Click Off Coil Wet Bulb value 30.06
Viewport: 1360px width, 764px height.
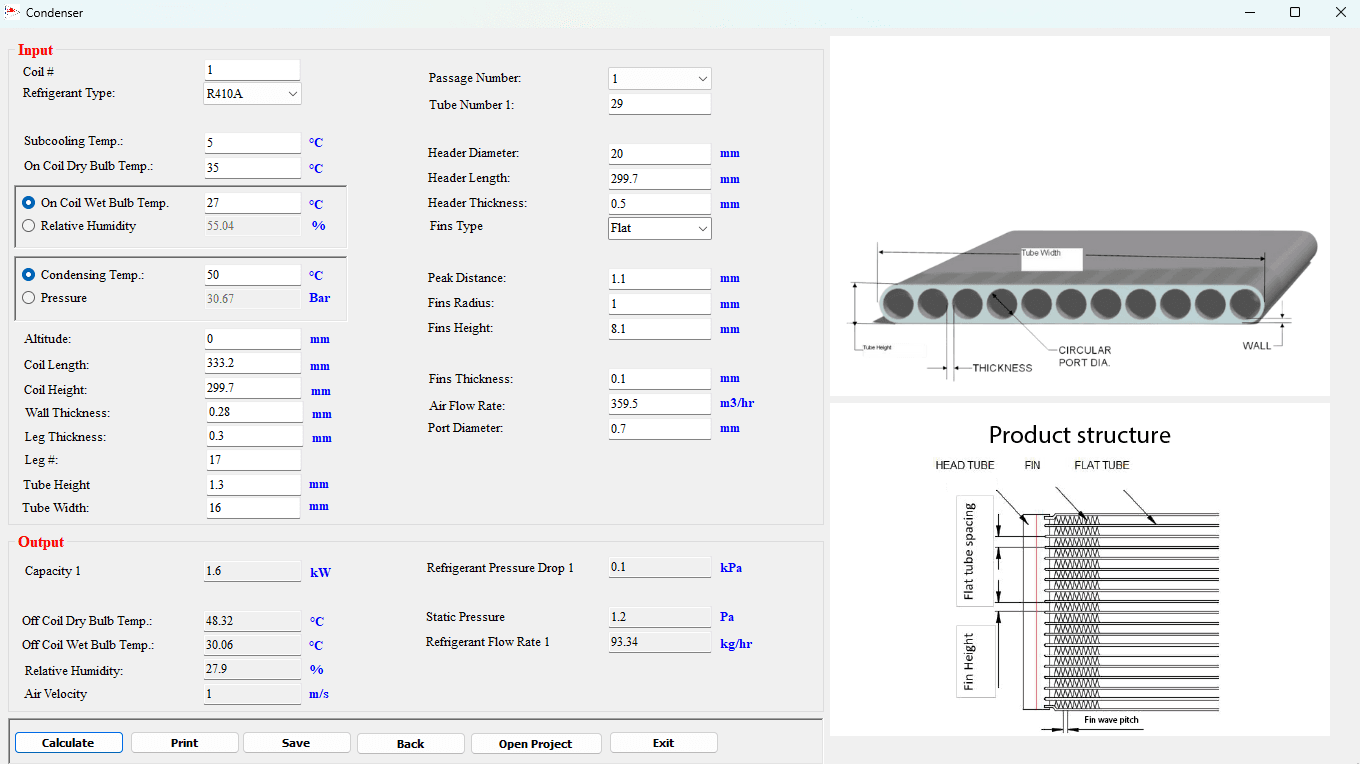[252, 646]
